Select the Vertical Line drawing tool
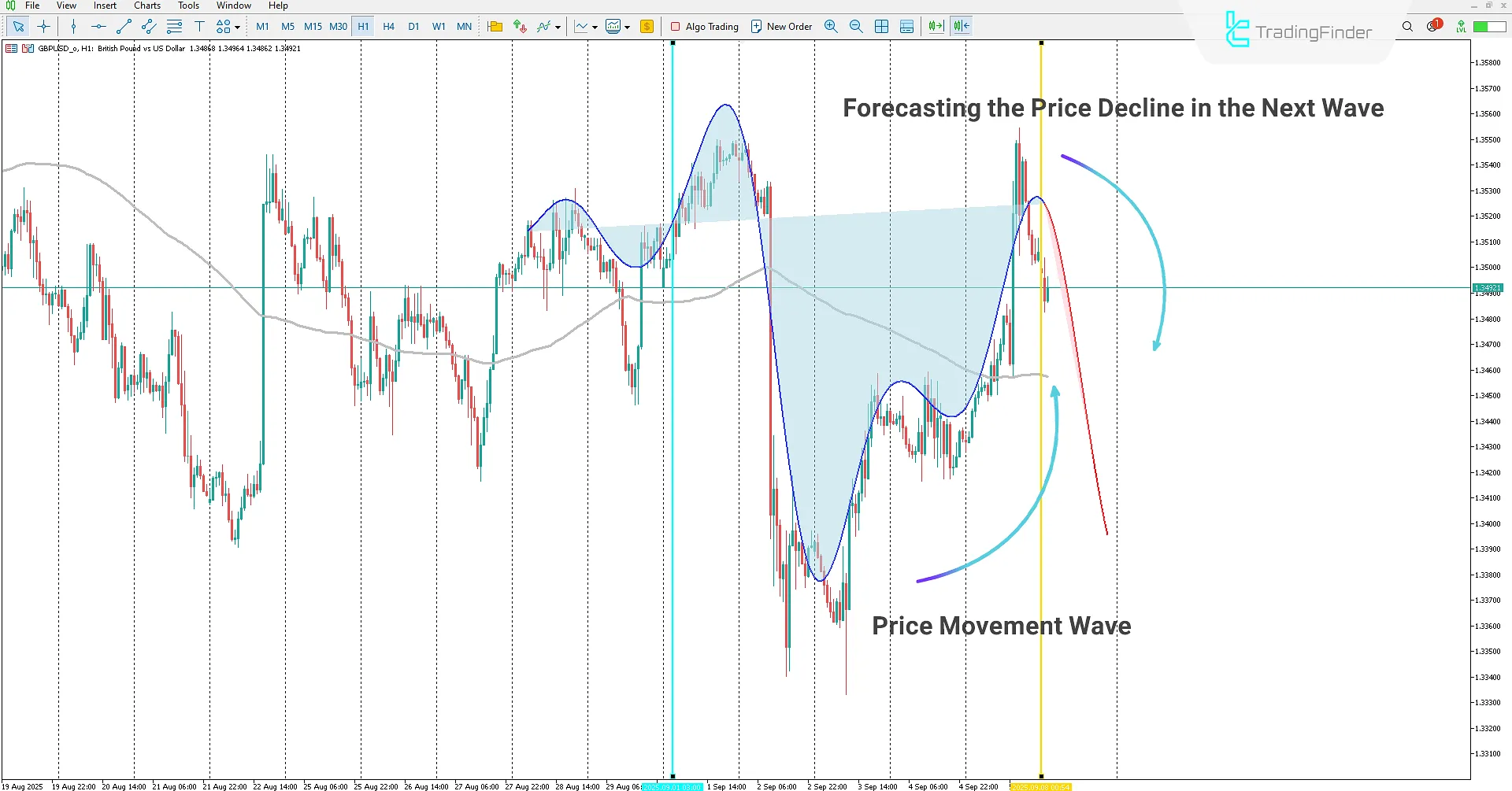 click(72, 26)
